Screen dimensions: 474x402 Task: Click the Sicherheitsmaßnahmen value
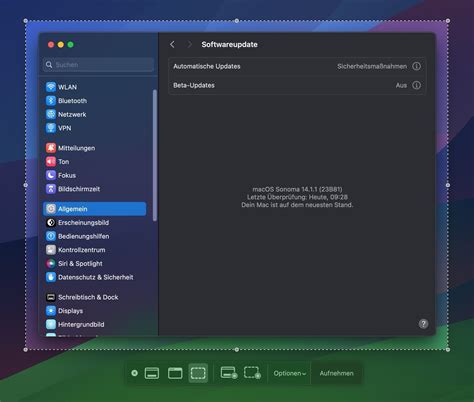pos(372,66)
